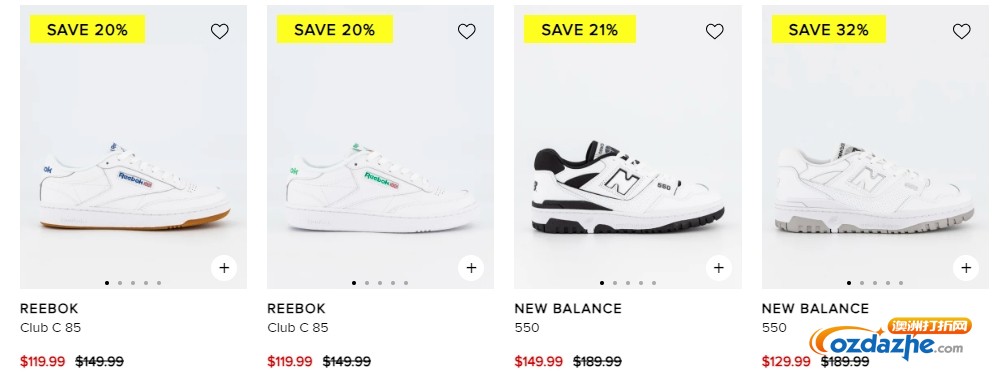Click the SAVE 21% badge
The width and height of the screenshot is (994, 373).
(x=579, y=29)
